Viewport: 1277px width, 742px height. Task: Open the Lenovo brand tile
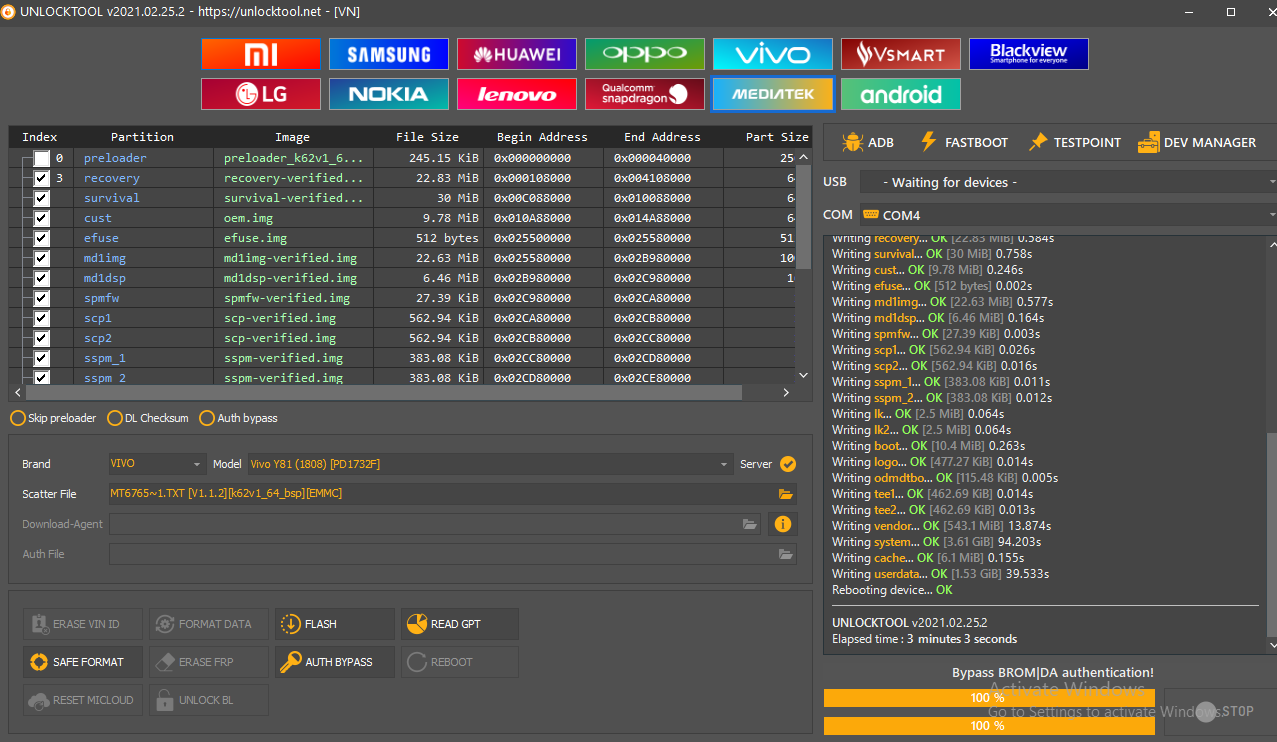517,94
